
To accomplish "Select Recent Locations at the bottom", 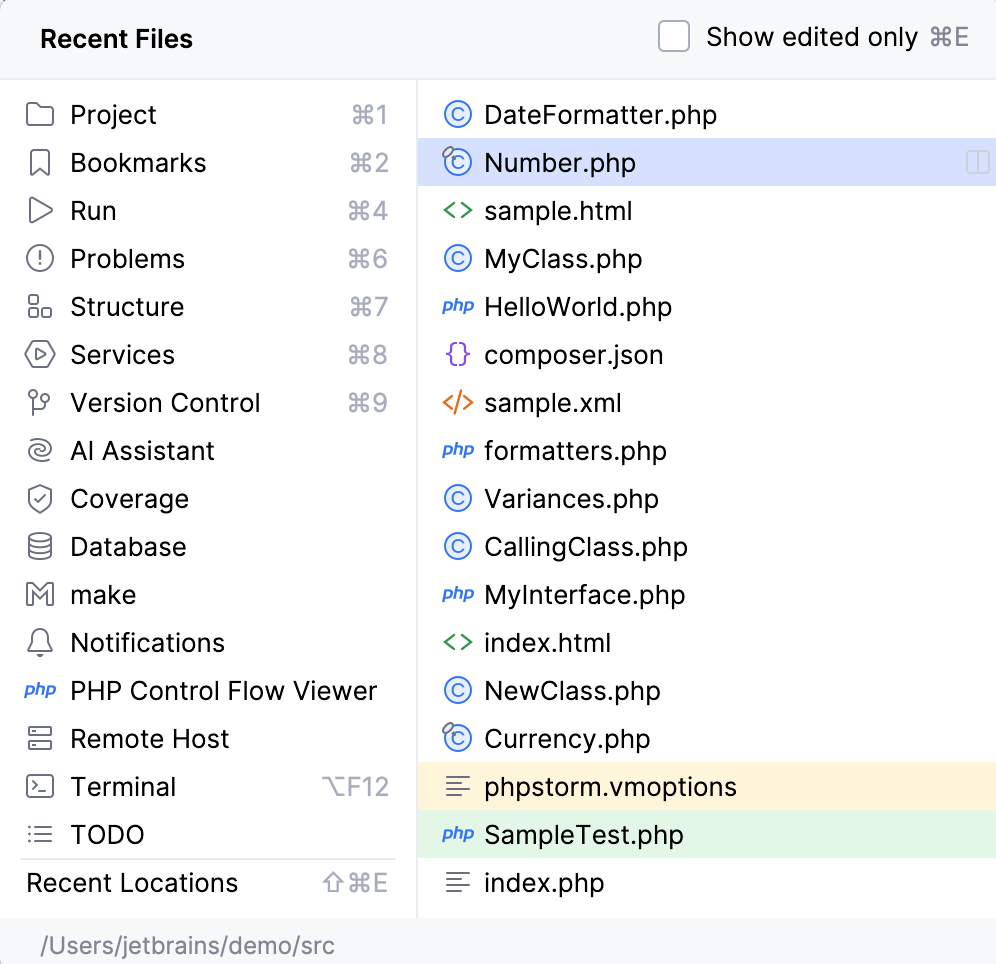I will tap(132, 883).
